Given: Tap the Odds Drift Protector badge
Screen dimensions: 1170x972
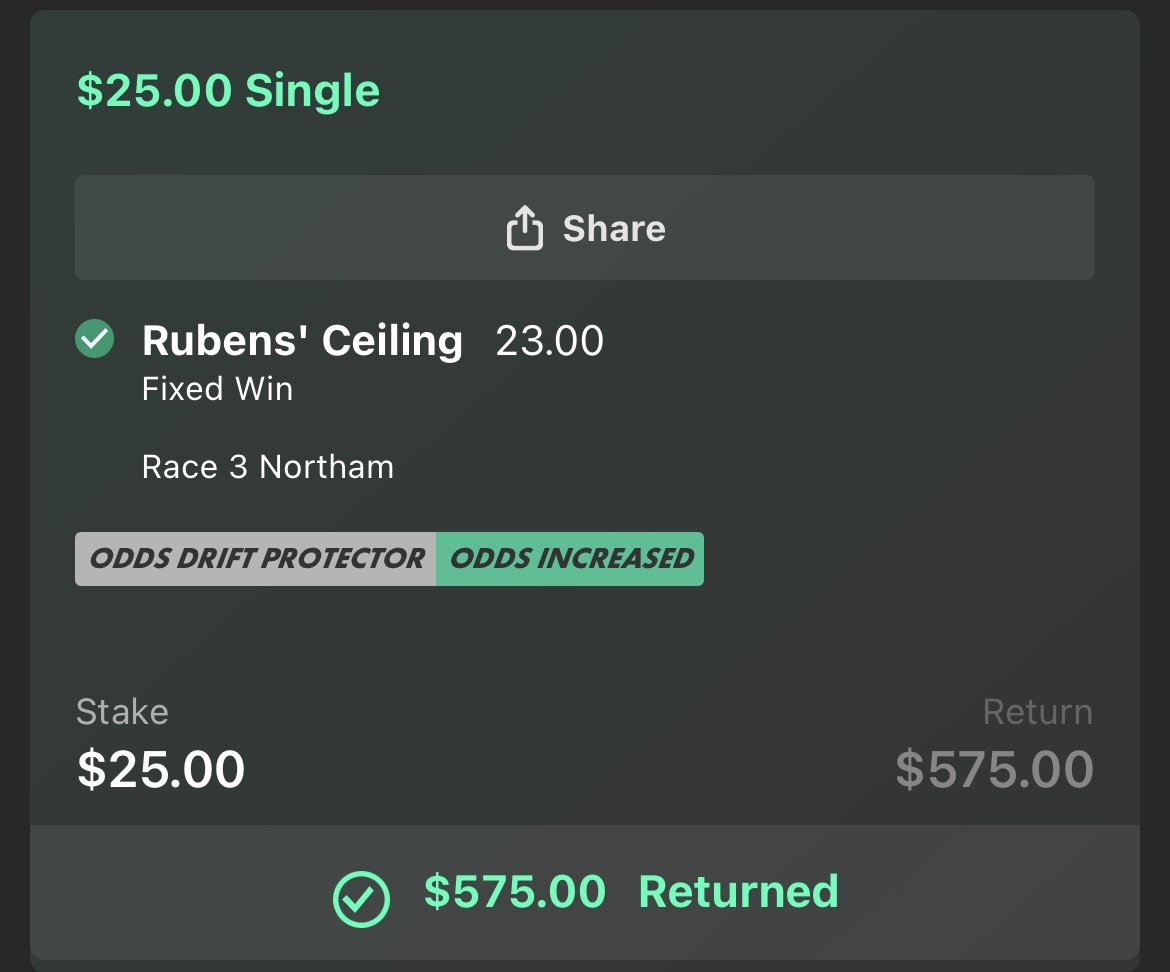Looking at the screenshot, I should (256, 558).
